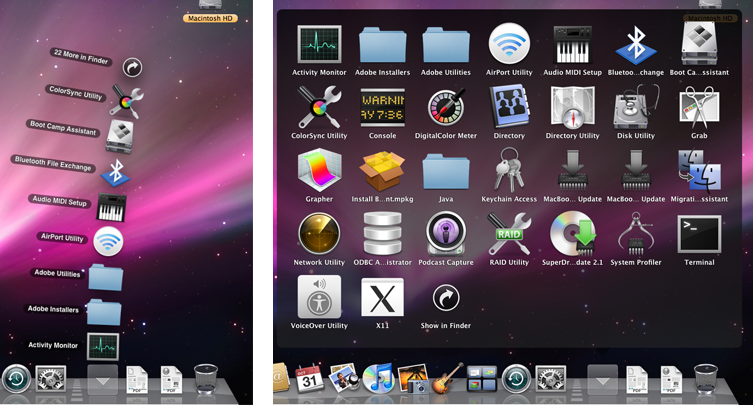753x405 pixels.
Task: Launch Disk Utility from the grid
Action: click(636, 108)
